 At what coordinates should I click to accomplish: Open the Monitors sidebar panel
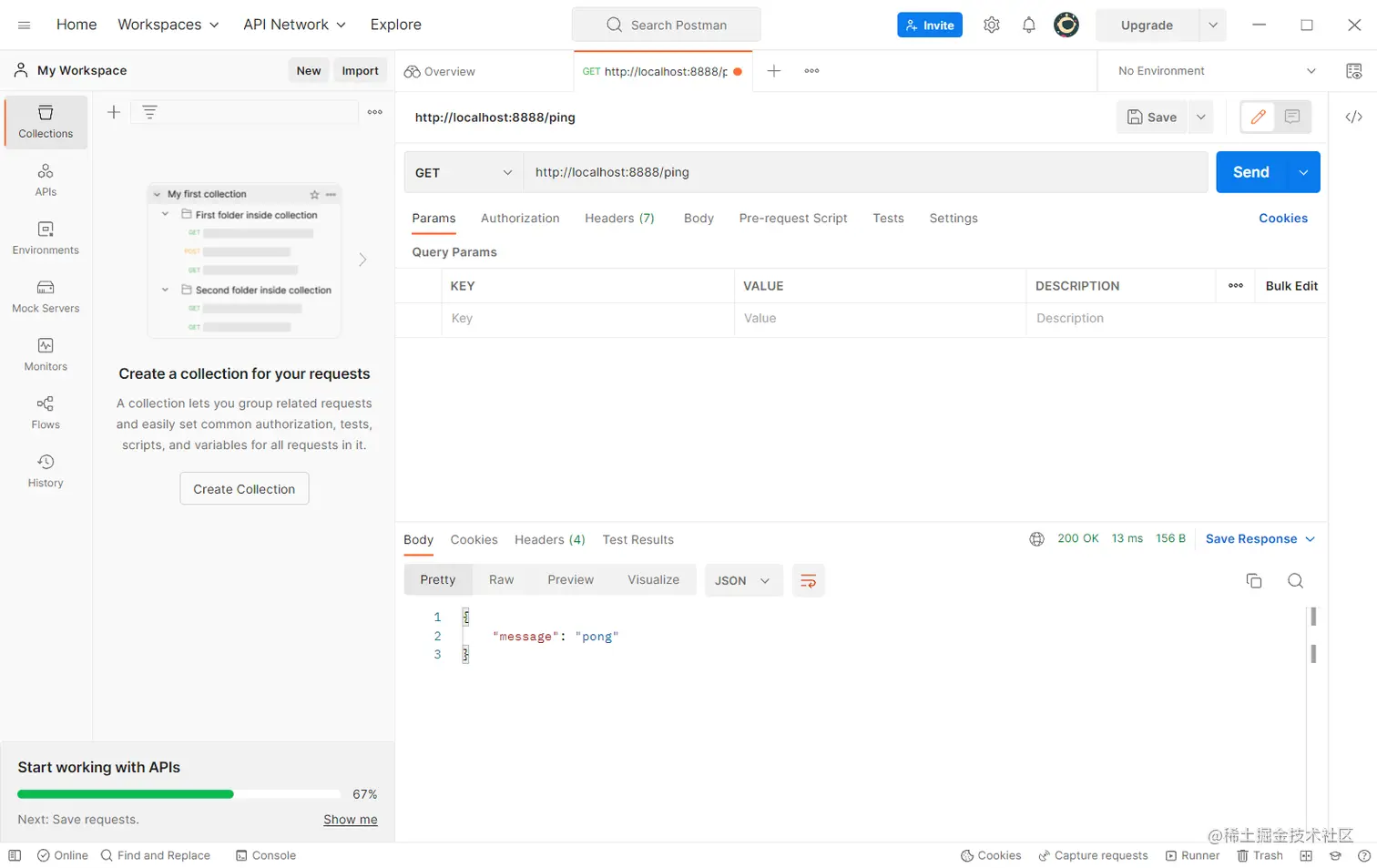[46, 355]
